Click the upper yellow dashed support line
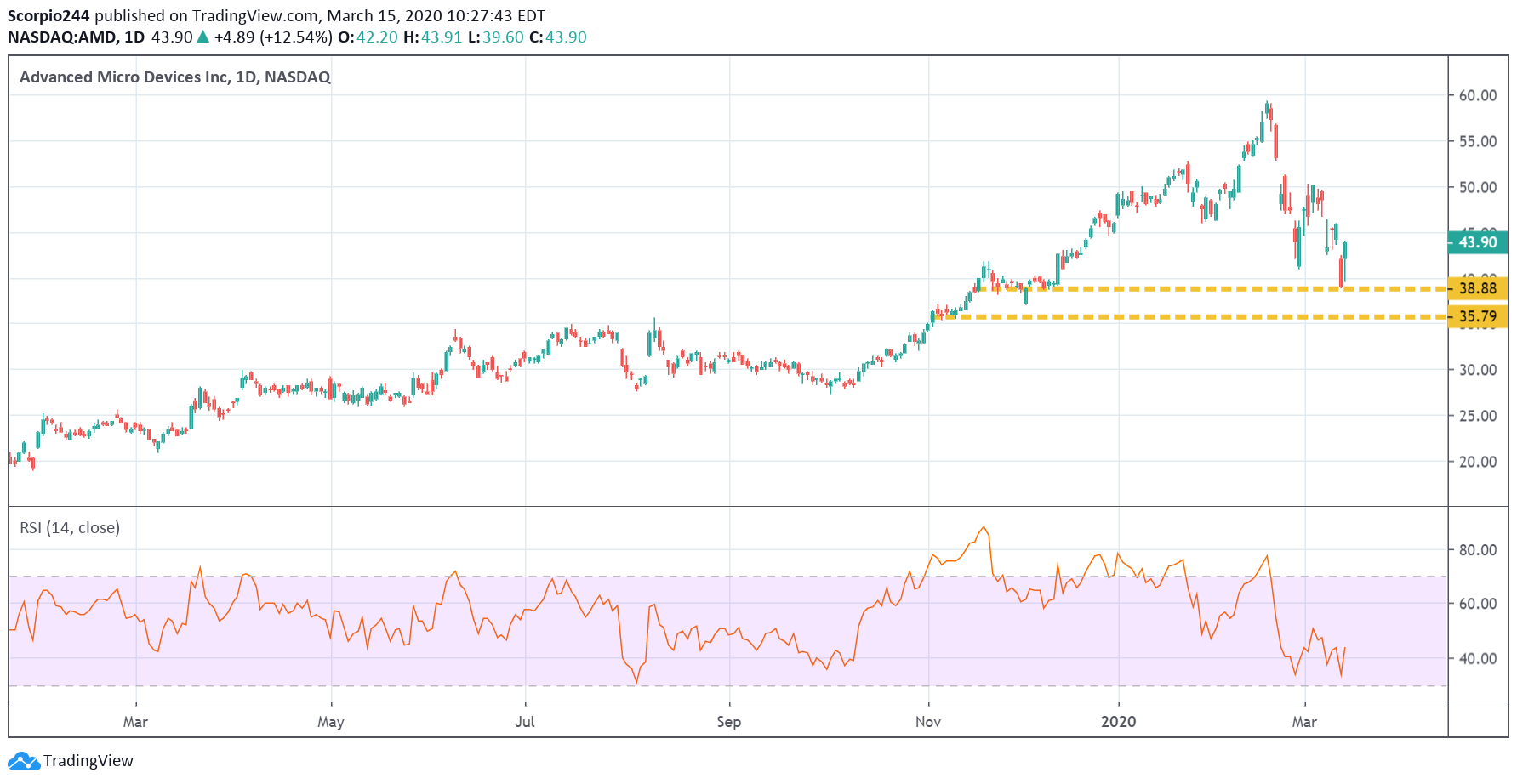Image resolution: width=1517 pixels, height=784 pixels. click(1212, 289)
